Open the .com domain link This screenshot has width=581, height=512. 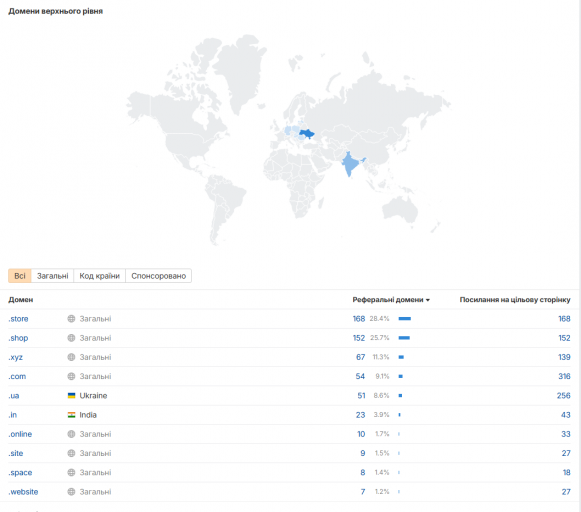tap(17, 377)
